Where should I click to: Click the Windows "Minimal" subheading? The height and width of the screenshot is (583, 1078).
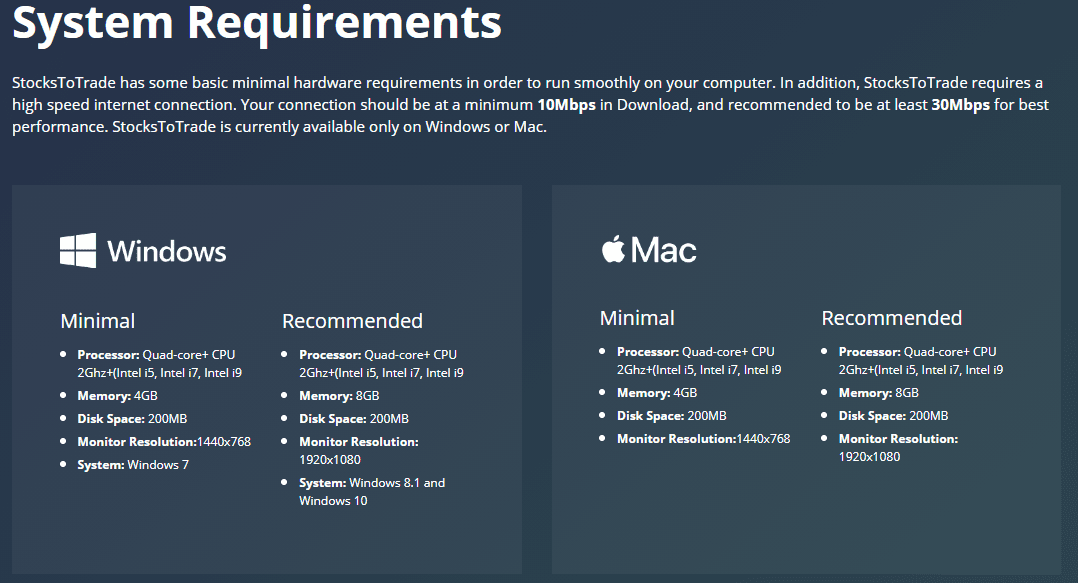coord(98,320)
